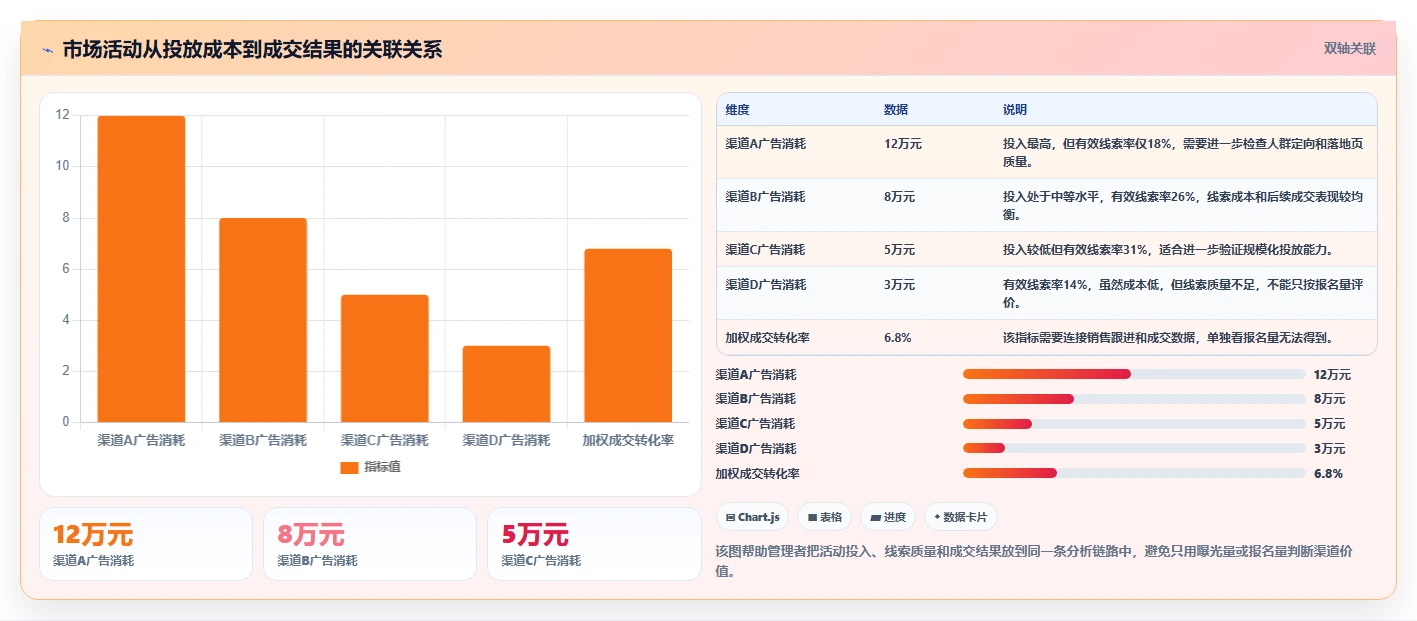This screenshot has width=1417, height=621.
Task: Click the description mentioning 有效线索率14%
Action: pyautogui.click(x=1183, y=293)
